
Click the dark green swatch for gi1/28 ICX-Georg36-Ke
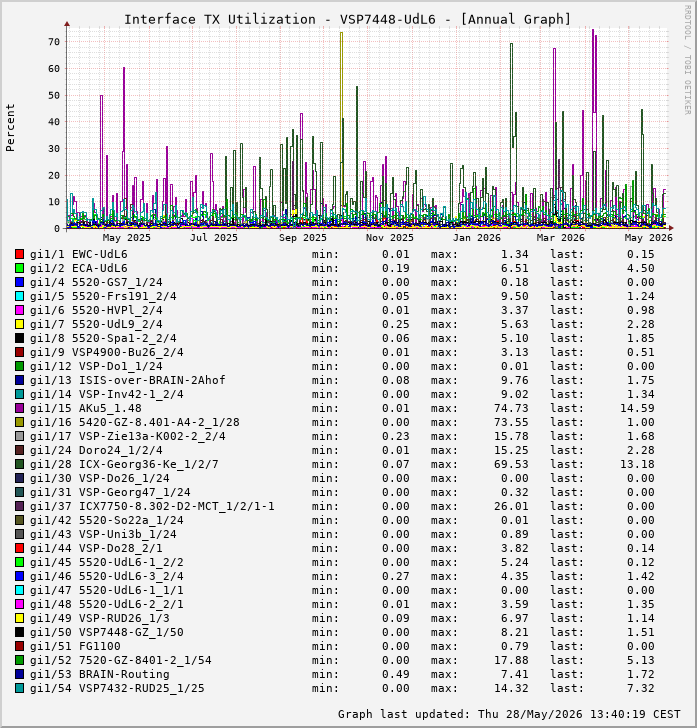coord(19,464)
